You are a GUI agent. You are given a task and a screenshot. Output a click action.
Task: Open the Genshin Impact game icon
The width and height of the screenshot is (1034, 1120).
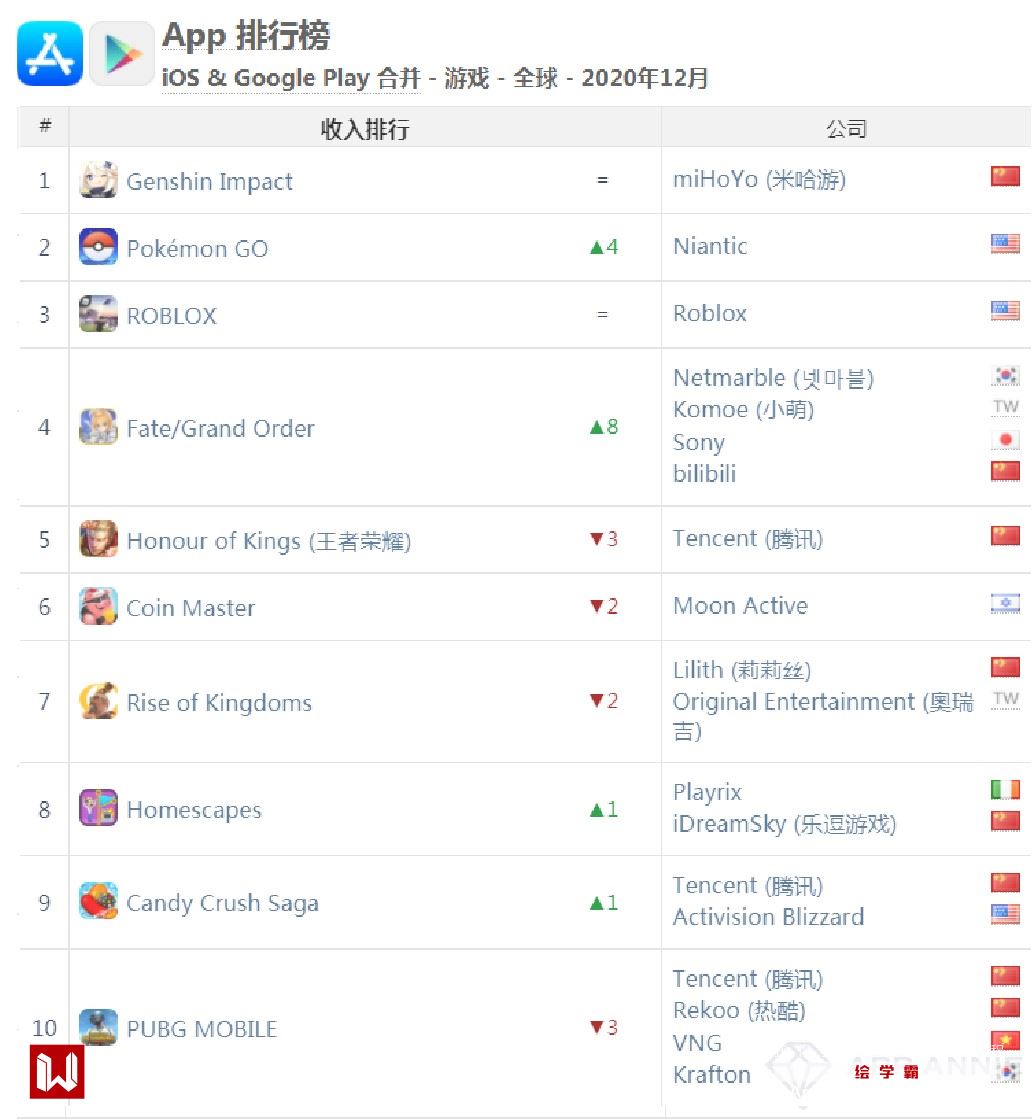tap(99, 180)
